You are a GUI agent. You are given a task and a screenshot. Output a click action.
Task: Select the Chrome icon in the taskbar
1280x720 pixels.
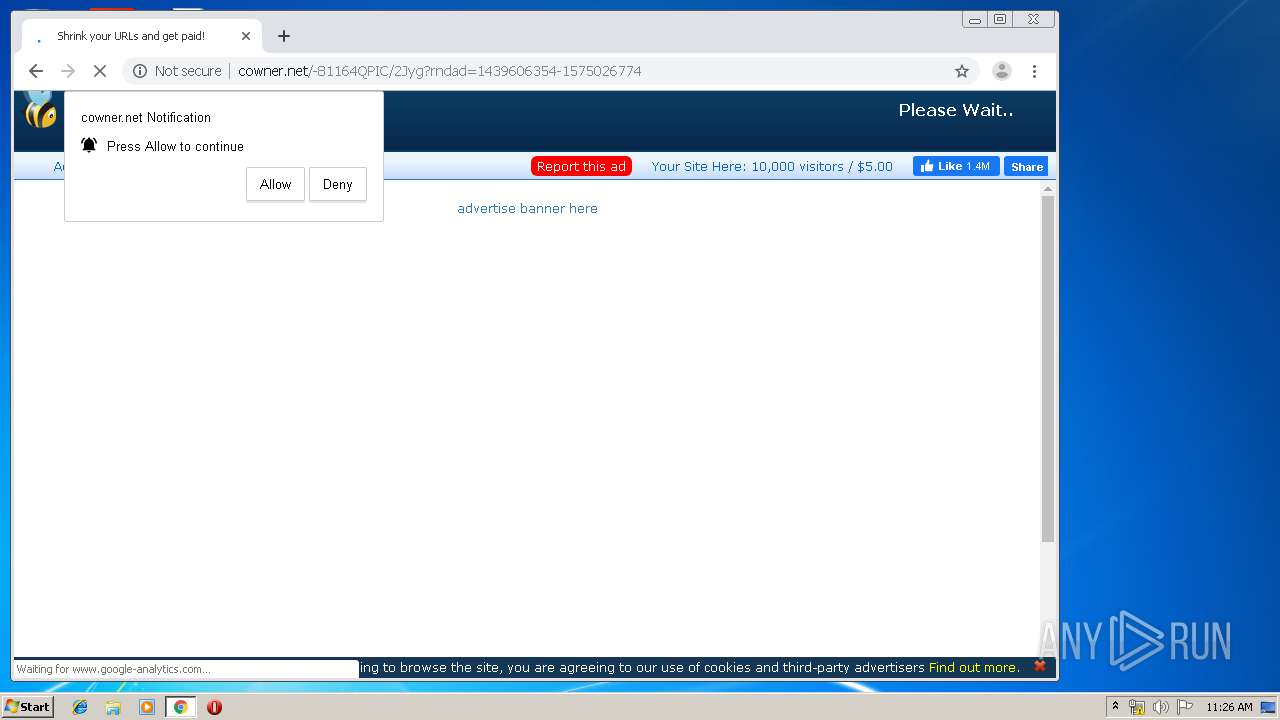click(180, 707)
